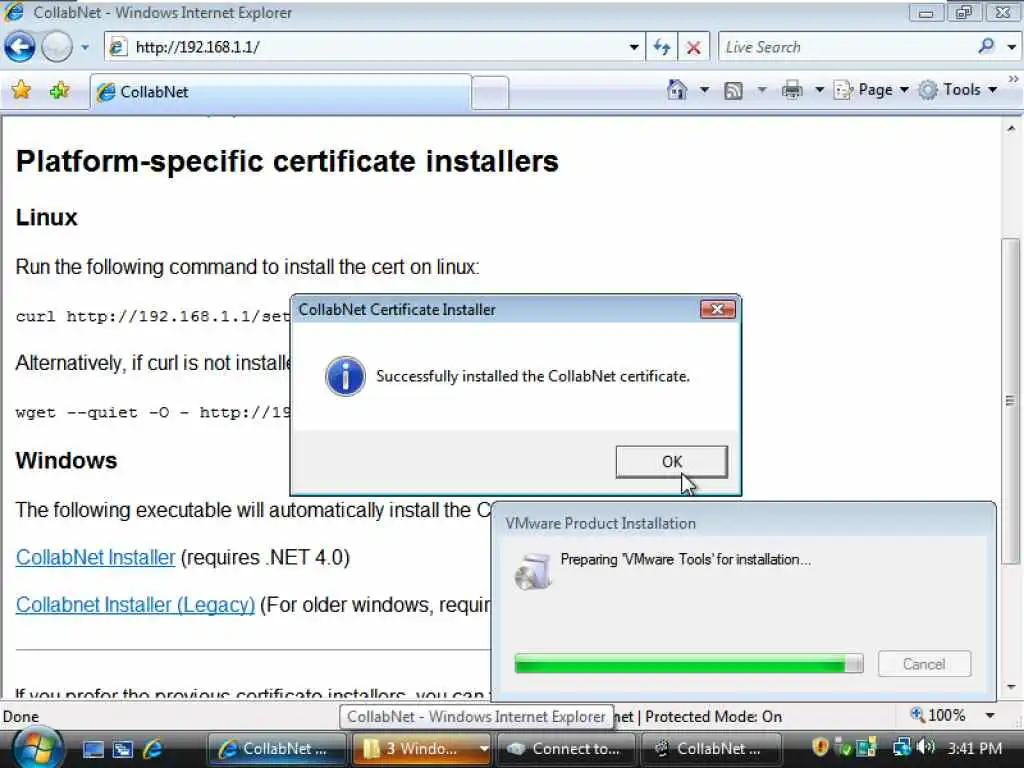Open the Collabnet Installer (Legacy) link
The width and height of the screenshot is (1024, 768).
tap(135, 605)
